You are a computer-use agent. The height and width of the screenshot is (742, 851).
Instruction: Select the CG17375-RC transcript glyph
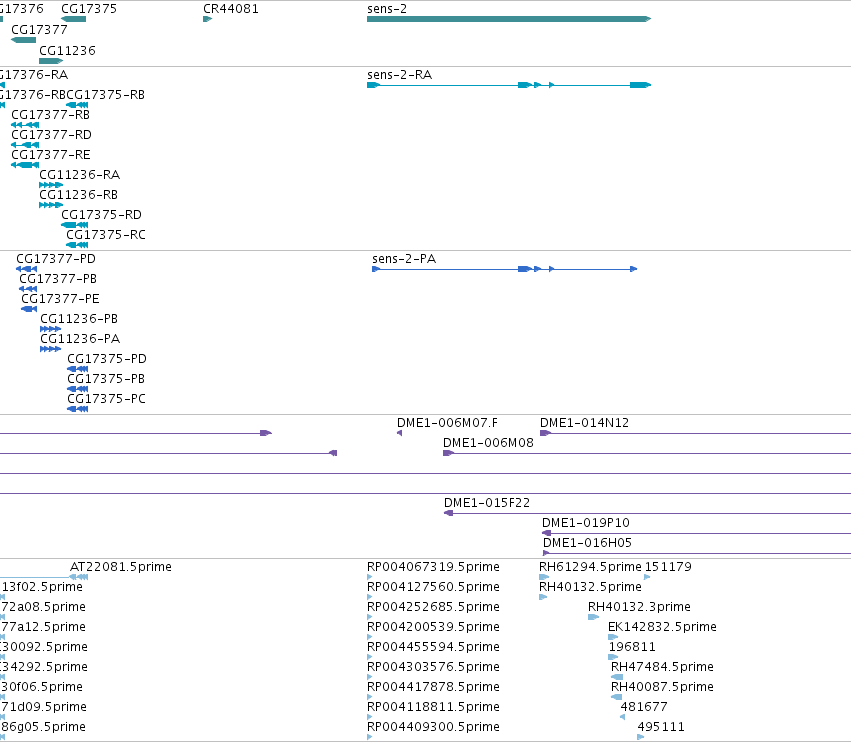pos(77,245)
